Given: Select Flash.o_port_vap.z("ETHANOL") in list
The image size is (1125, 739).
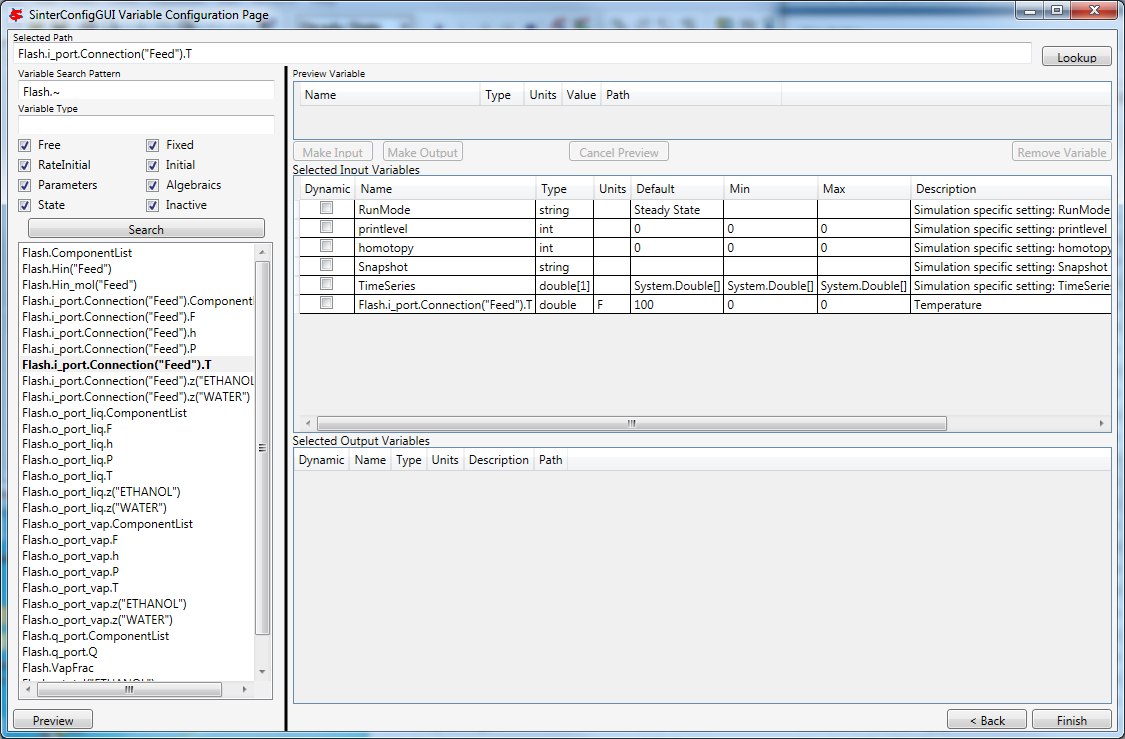Looking at the screenshot, I should [x=104, y=603].
